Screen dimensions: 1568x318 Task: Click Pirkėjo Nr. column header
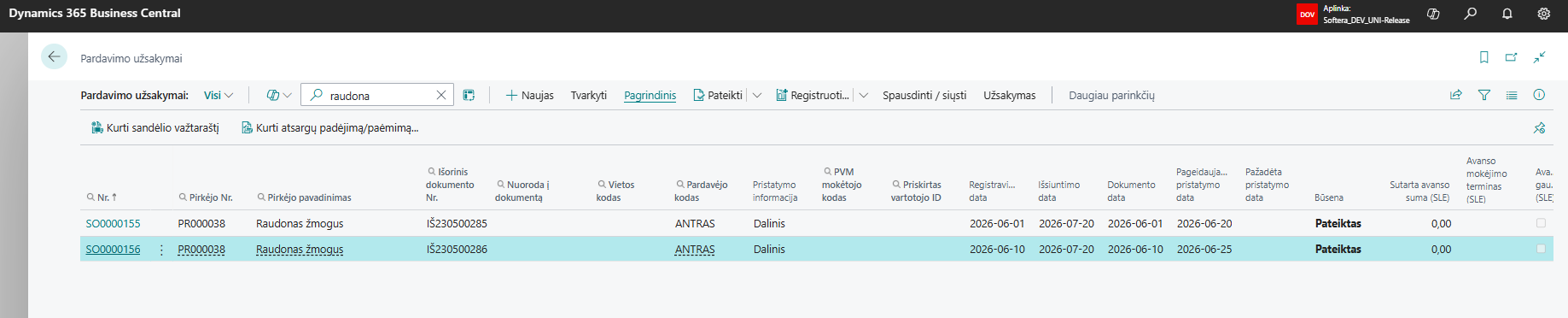coord(205,197)
